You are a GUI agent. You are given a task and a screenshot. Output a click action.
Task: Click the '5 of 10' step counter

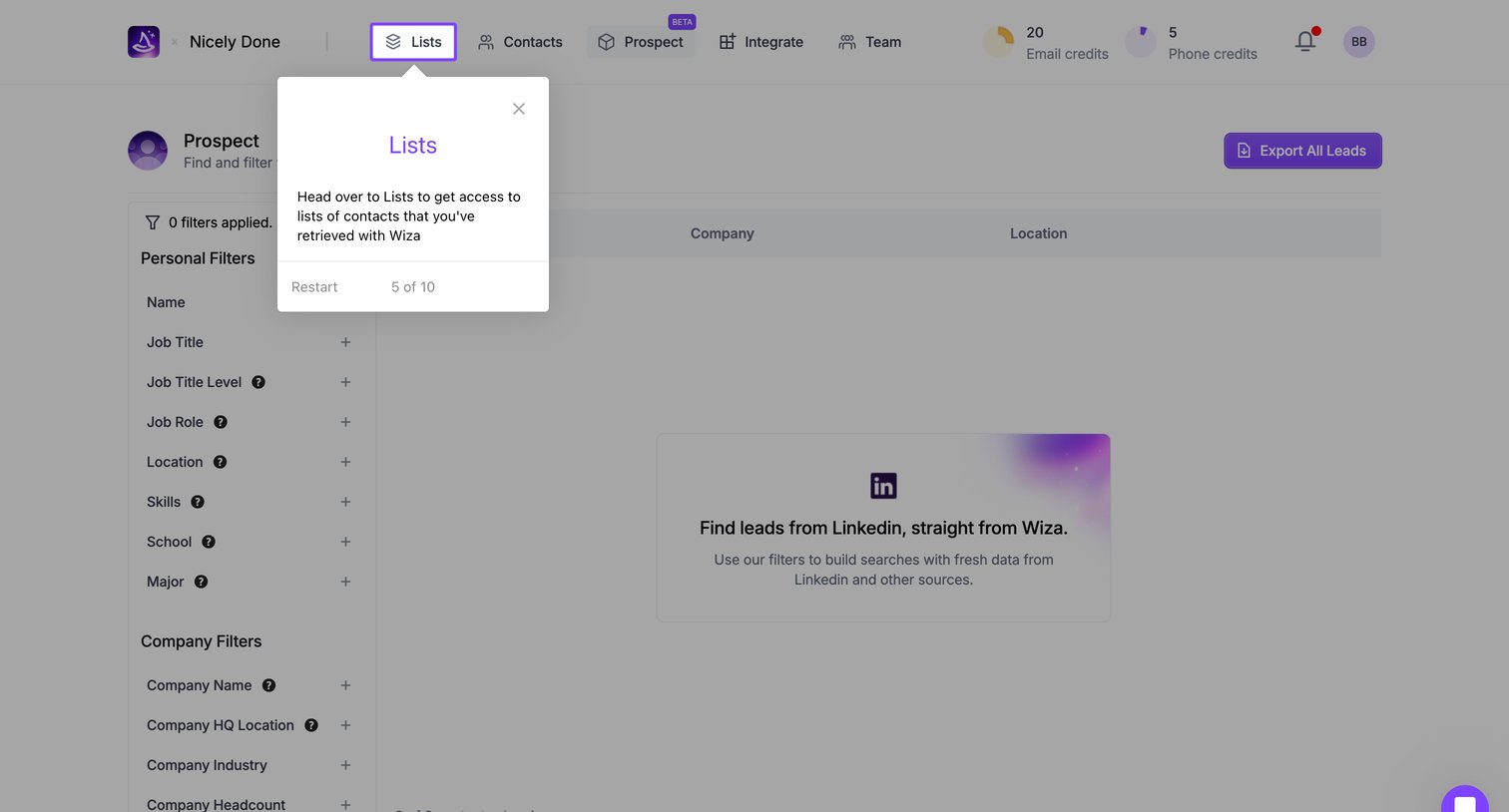(413, 287)
